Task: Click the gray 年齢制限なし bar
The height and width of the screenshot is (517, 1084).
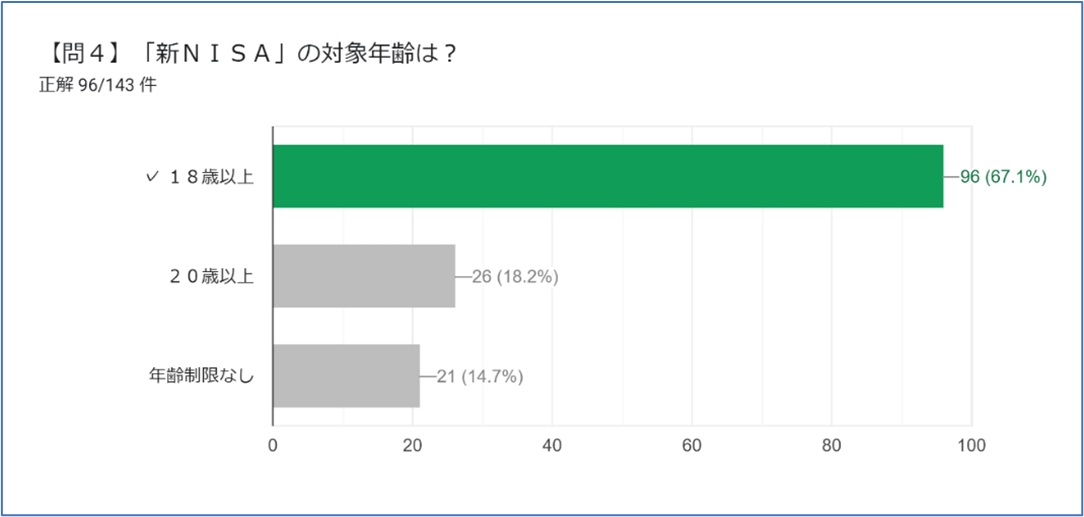Action: click(346, 376)
